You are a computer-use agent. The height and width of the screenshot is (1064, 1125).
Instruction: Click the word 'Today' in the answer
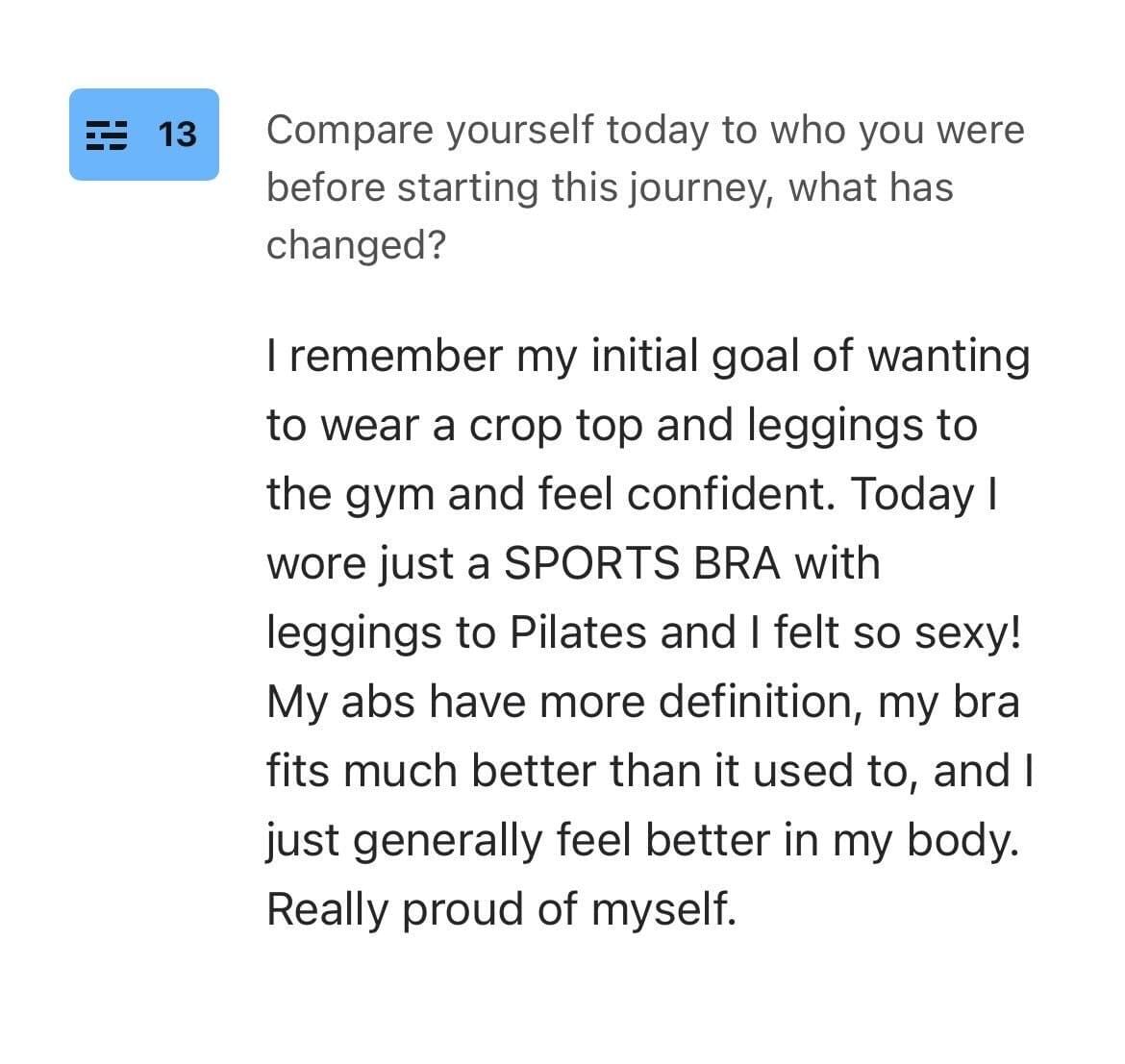[912, 496]
